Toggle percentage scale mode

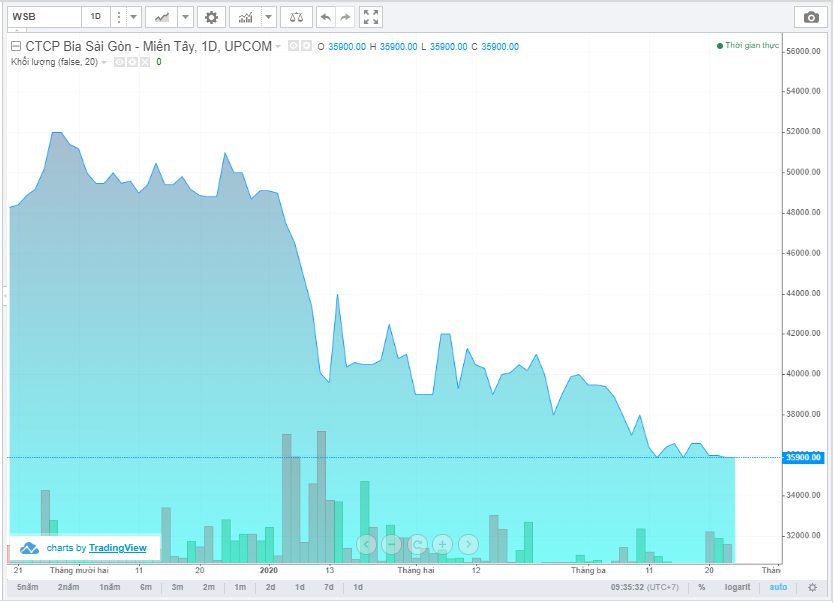[x=702, y=587]
